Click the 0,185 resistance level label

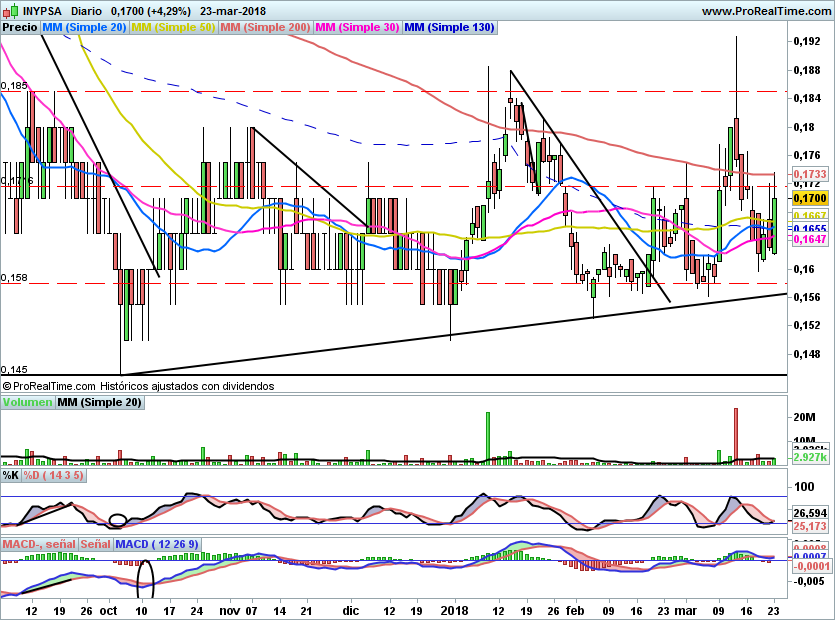click(x=14, y=85)
